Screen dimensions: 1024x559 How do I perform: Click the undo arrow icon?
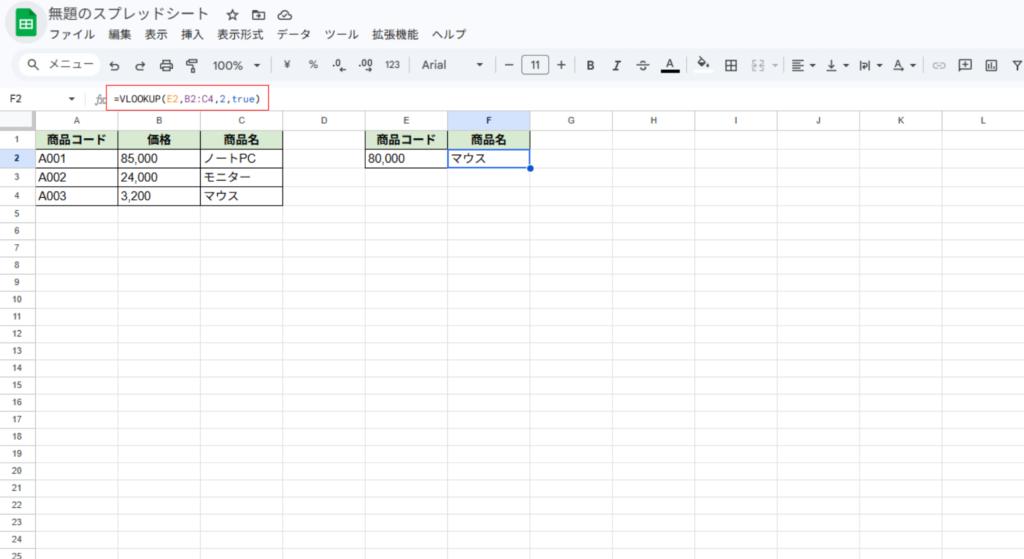(114, 65)
